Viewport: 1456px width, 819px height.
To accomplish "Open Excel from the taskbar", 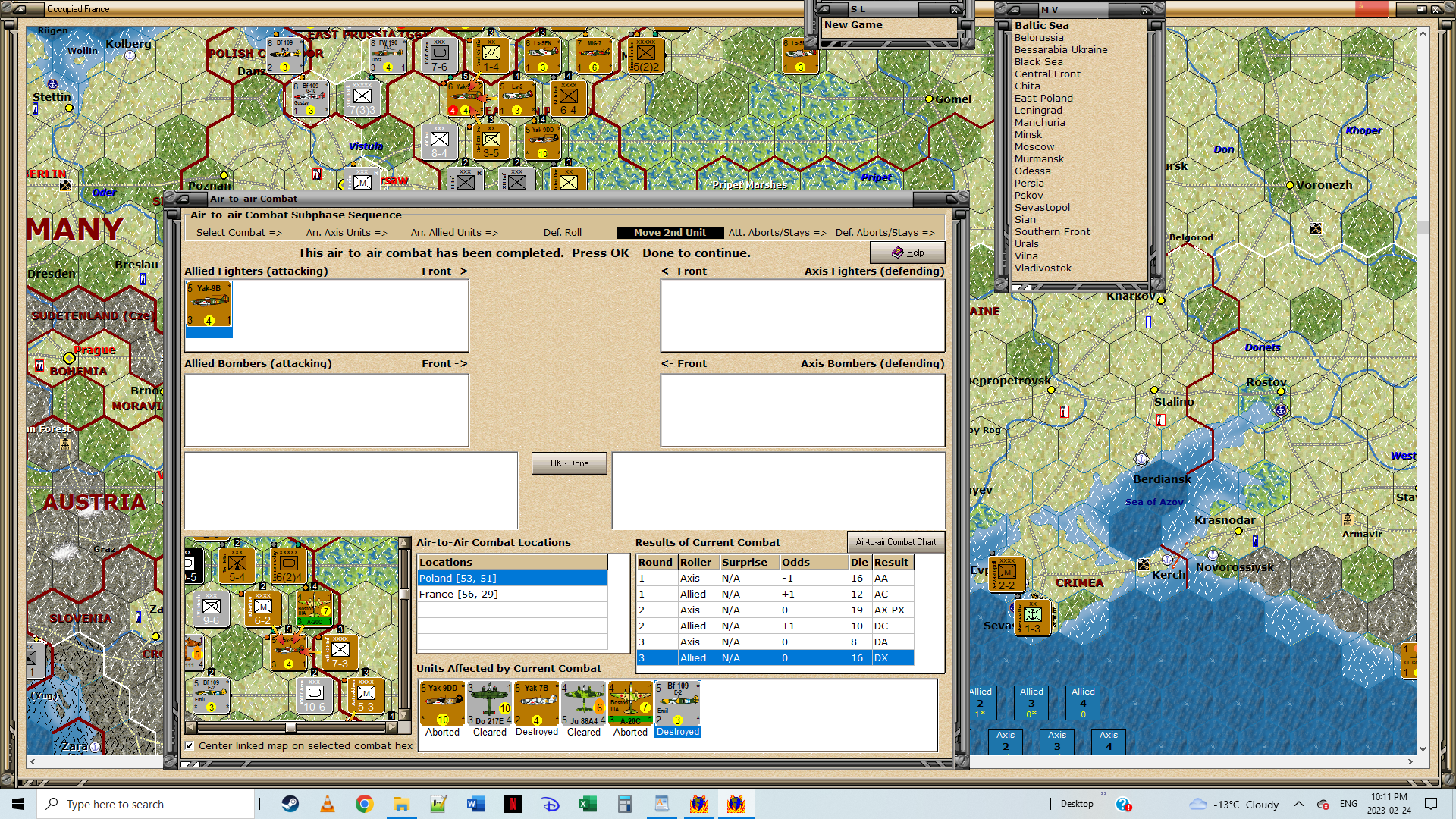I will click(x=588, y=804).
